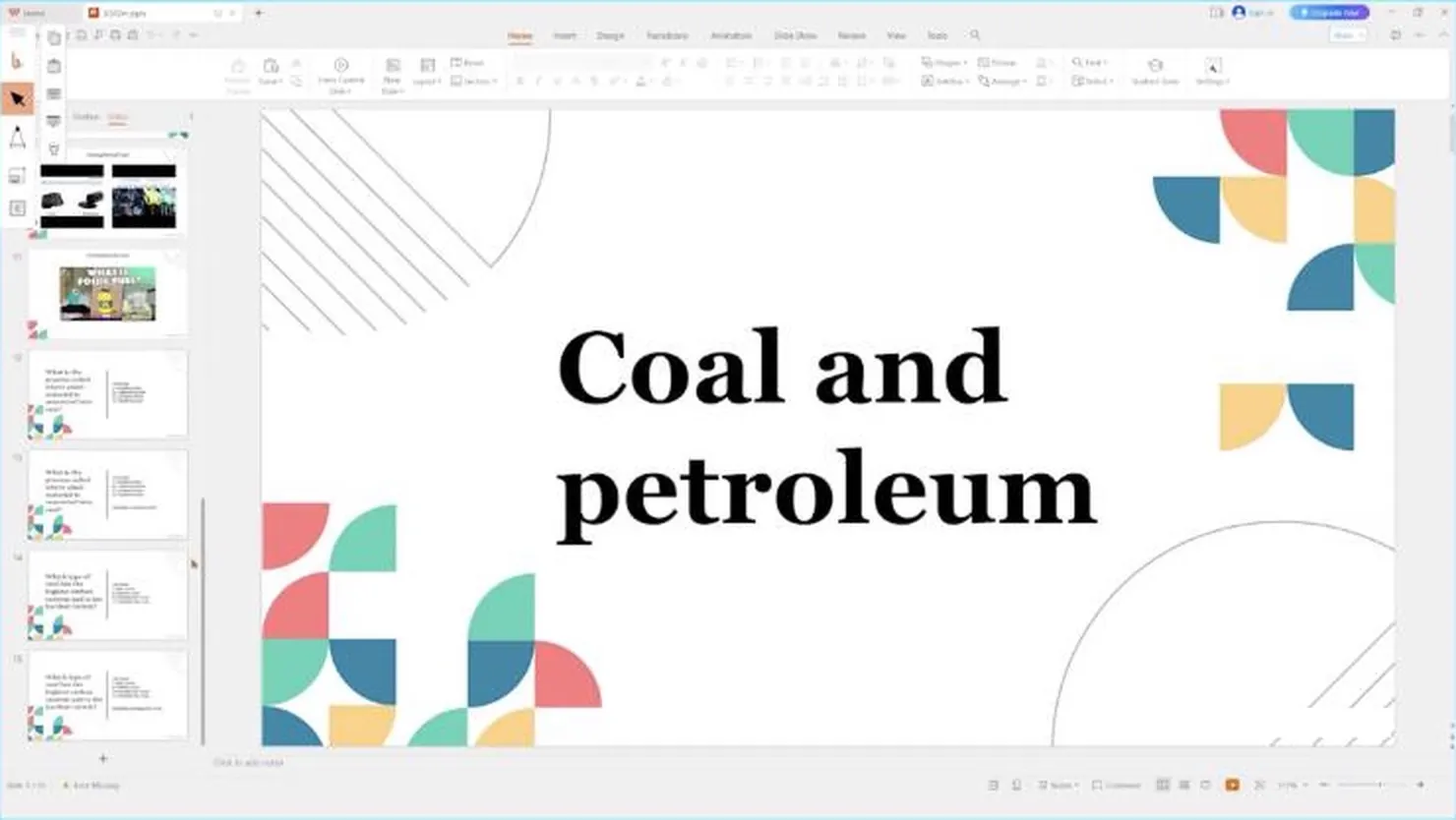Open the View ribbon tab
The width and height of the screenshot is (1456, 820).
click(x=896, y=35)
